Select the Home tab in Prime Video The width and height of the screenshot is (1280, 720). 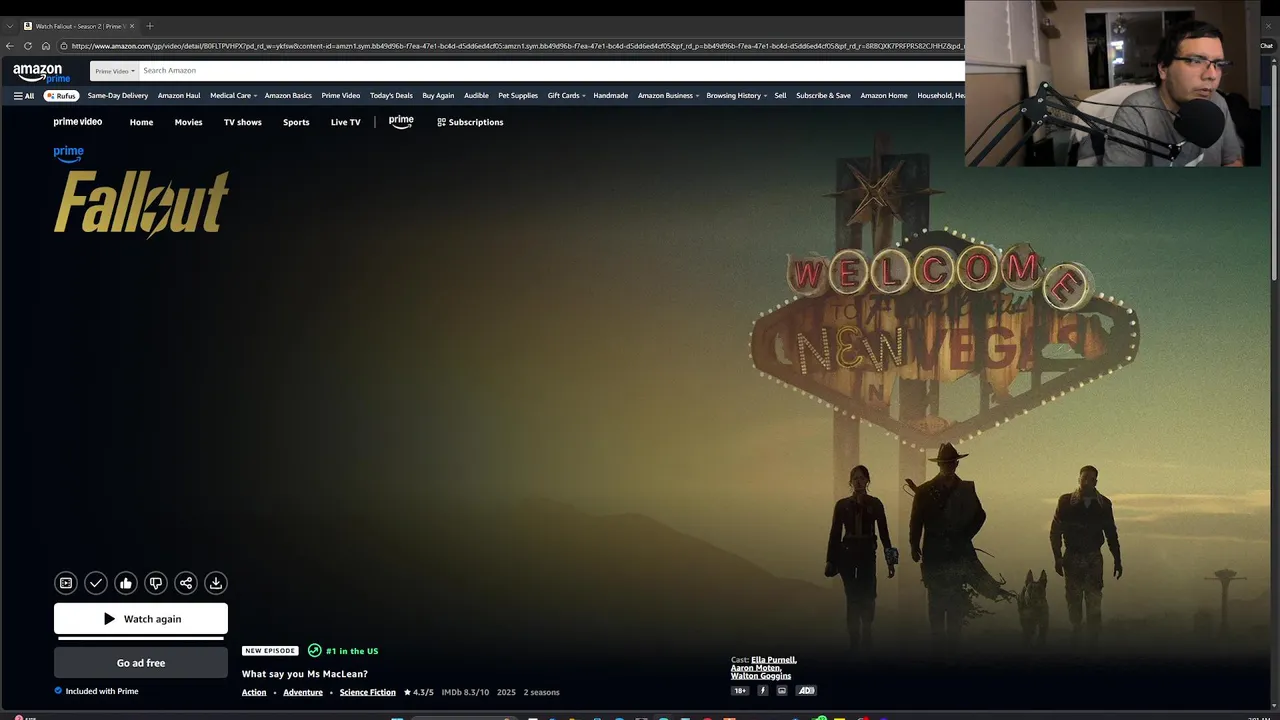click(141, 122)
